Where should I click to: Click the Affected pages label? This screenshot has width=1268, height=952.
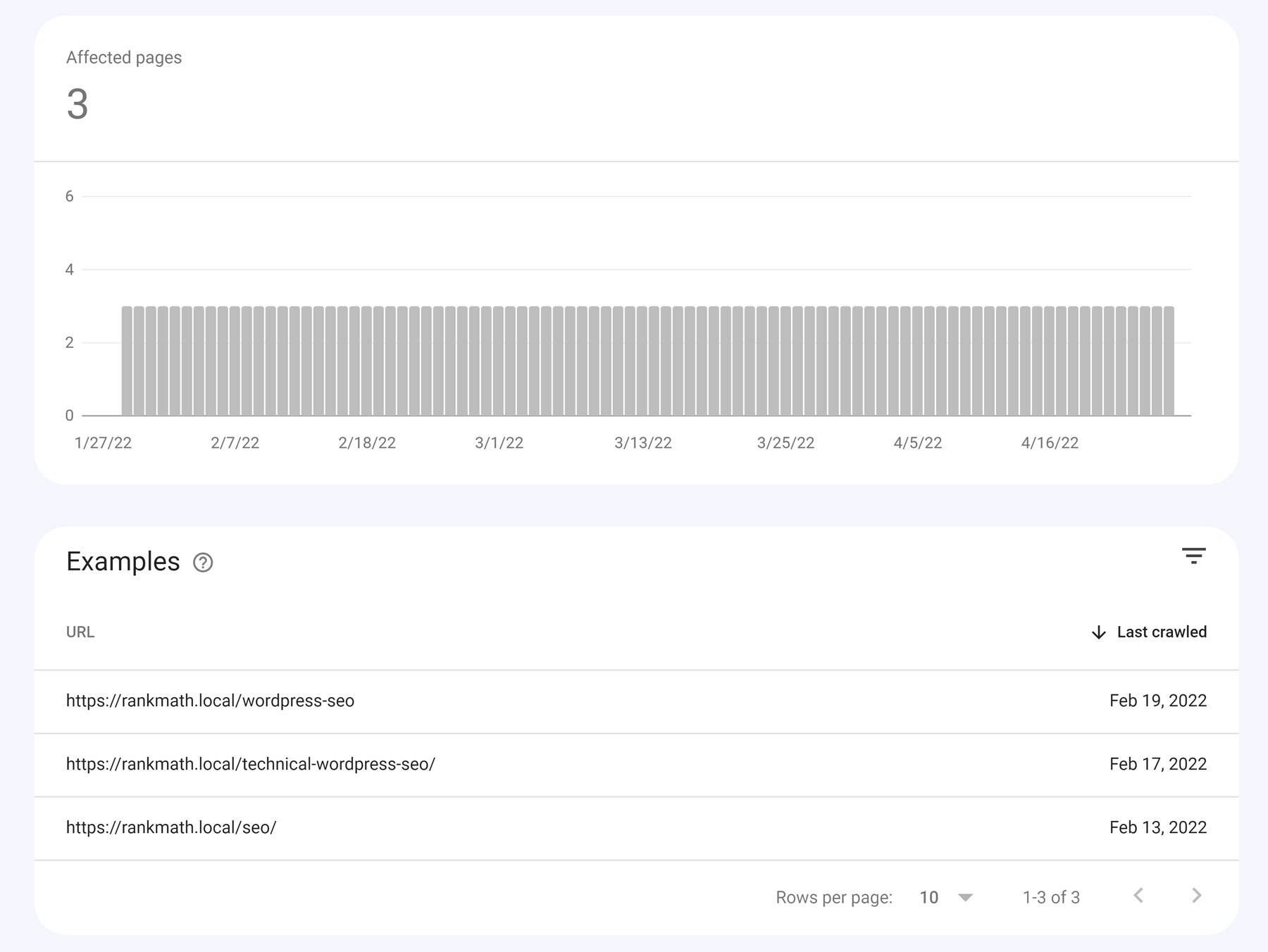124,58
